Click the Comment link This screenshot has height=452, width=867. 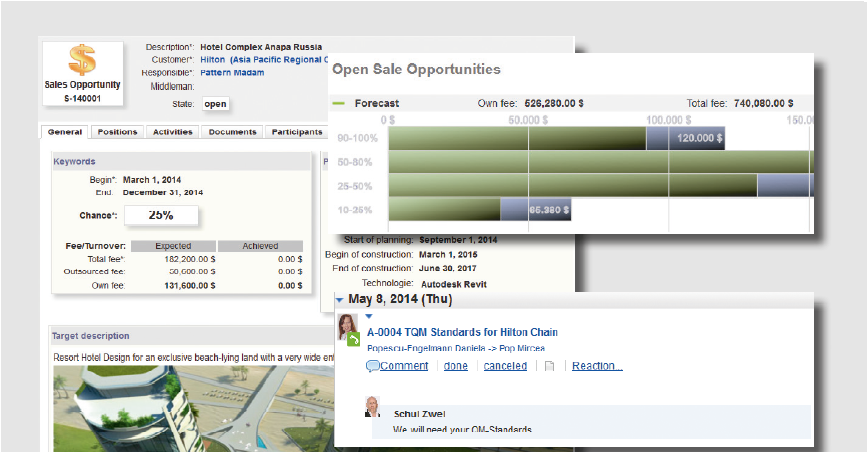tap(404, 366)
